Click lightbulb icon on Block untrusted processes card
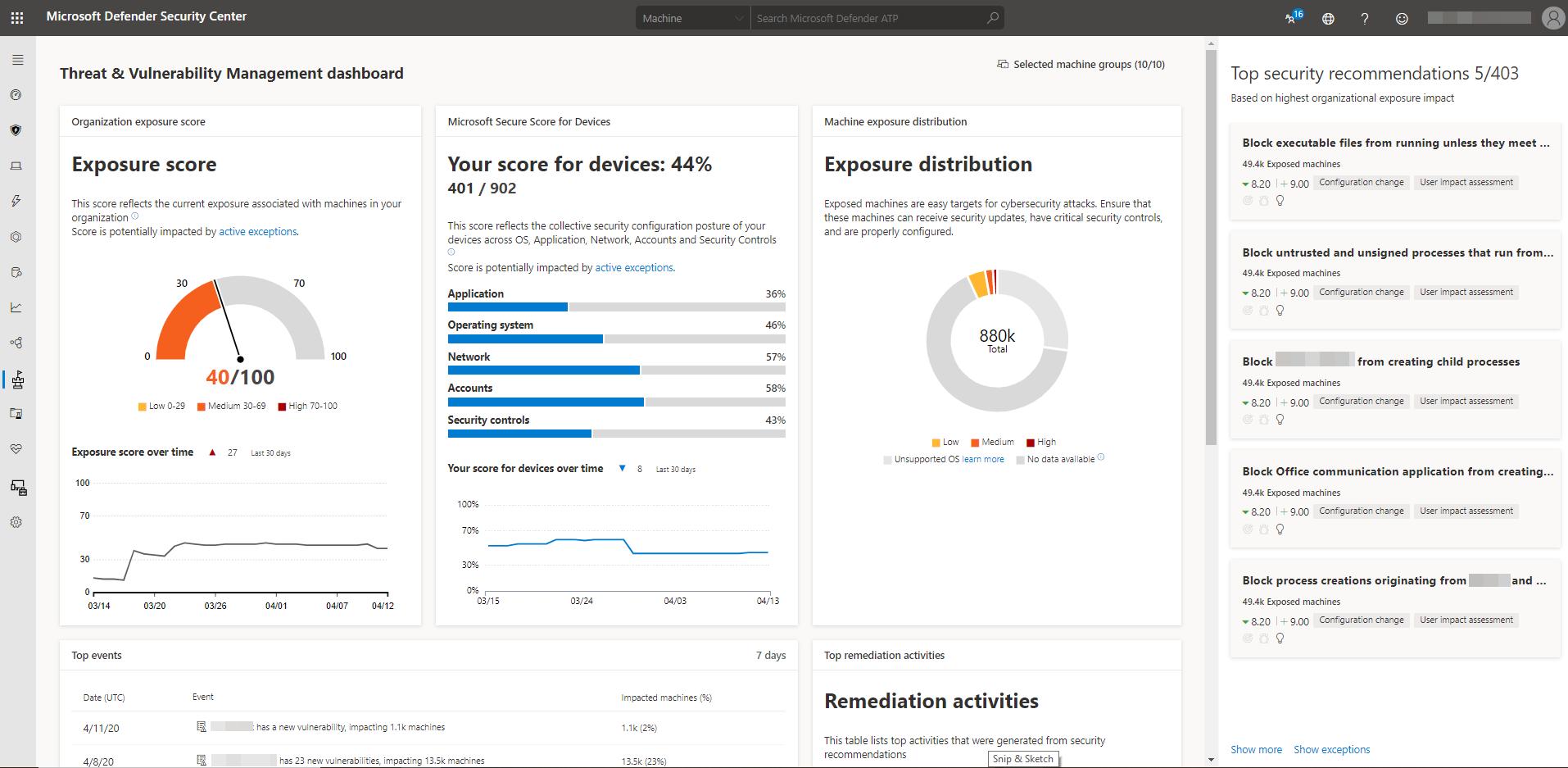 pyautogui.click(x=1280, y=311)
